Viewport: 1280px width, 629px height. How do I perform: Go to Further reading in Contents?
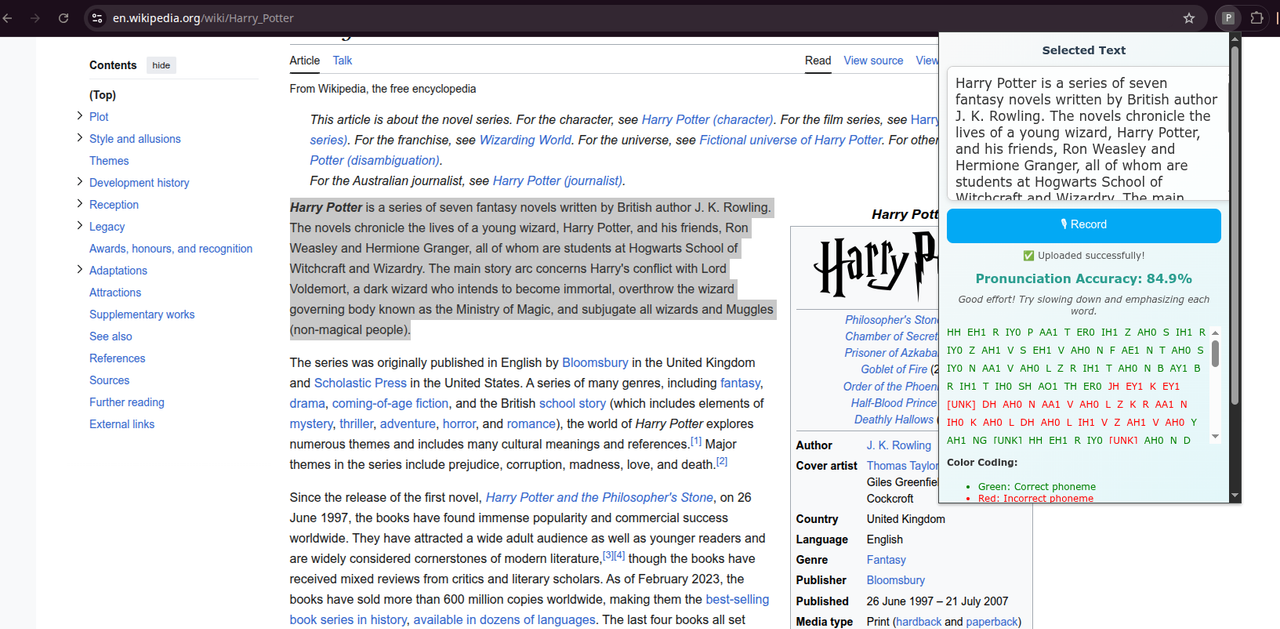[x=127, y=403]
